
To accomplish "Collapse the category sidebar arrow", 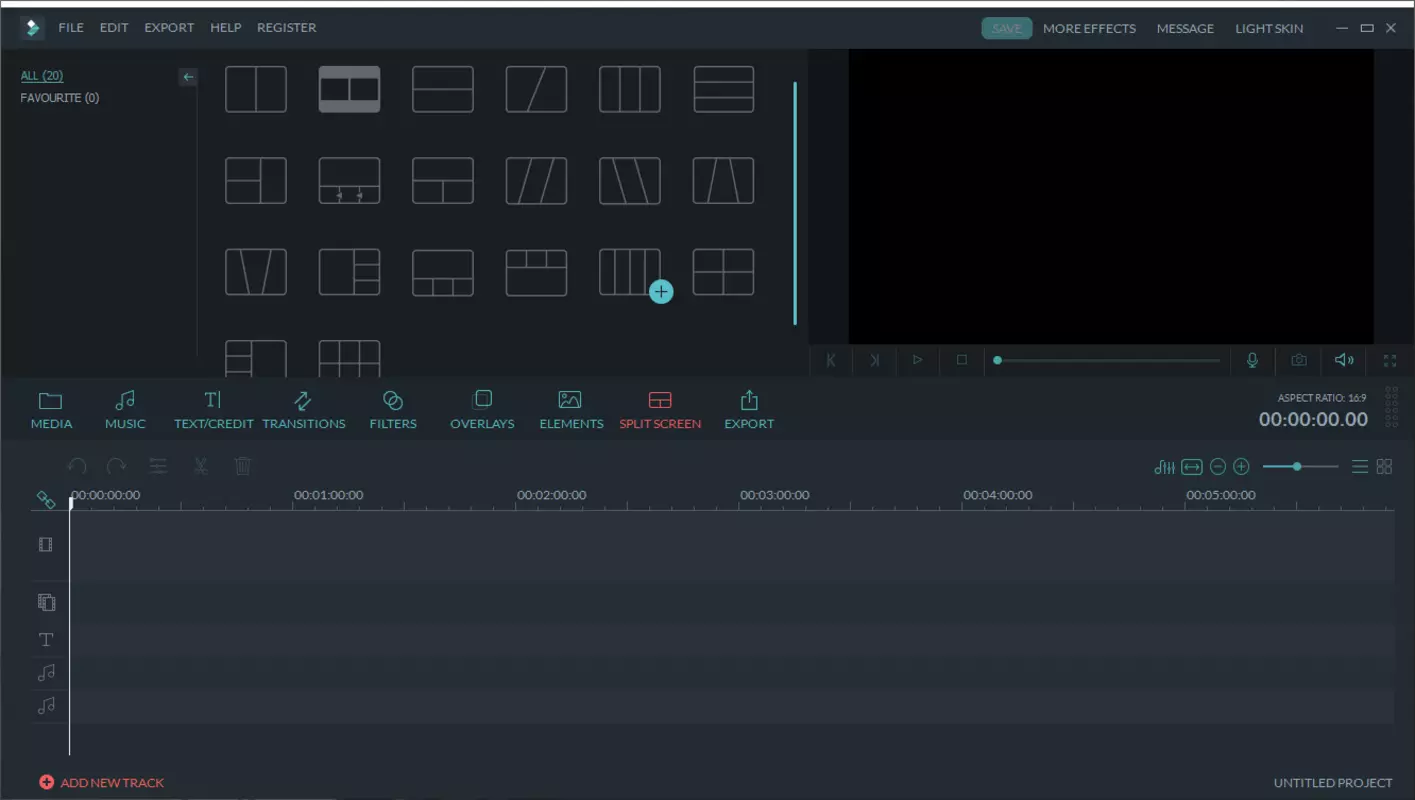I will [188, 77].
